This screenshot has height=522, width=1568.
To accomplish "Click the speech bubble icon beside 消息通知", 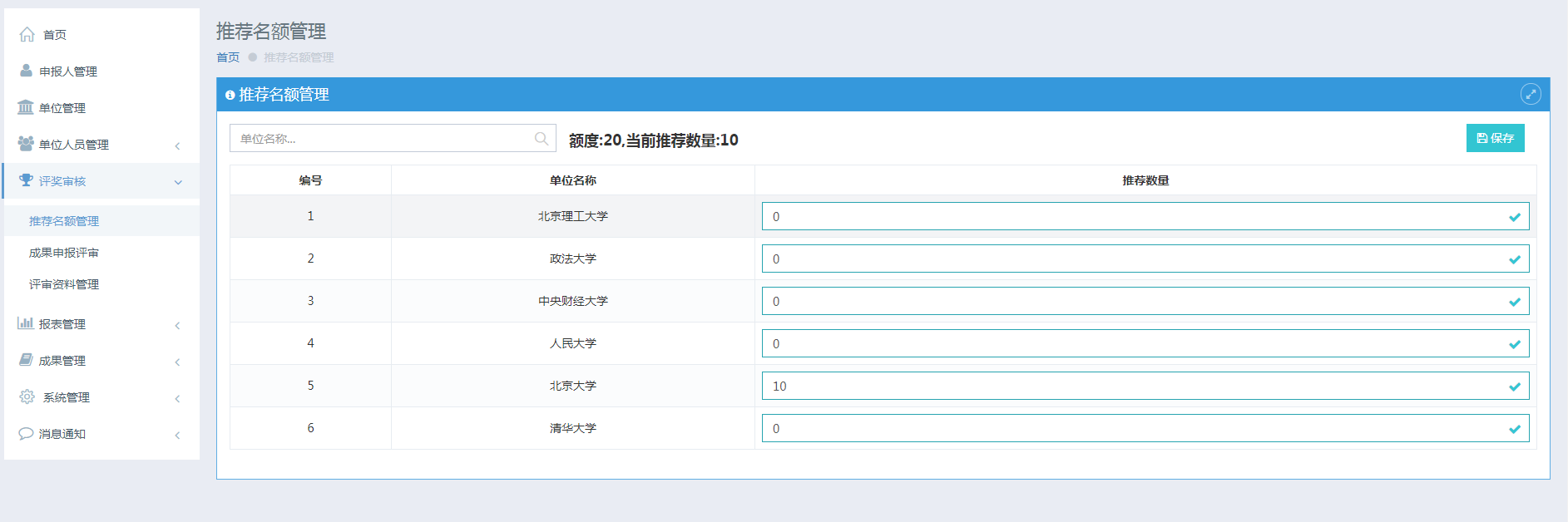I will 26,433.
